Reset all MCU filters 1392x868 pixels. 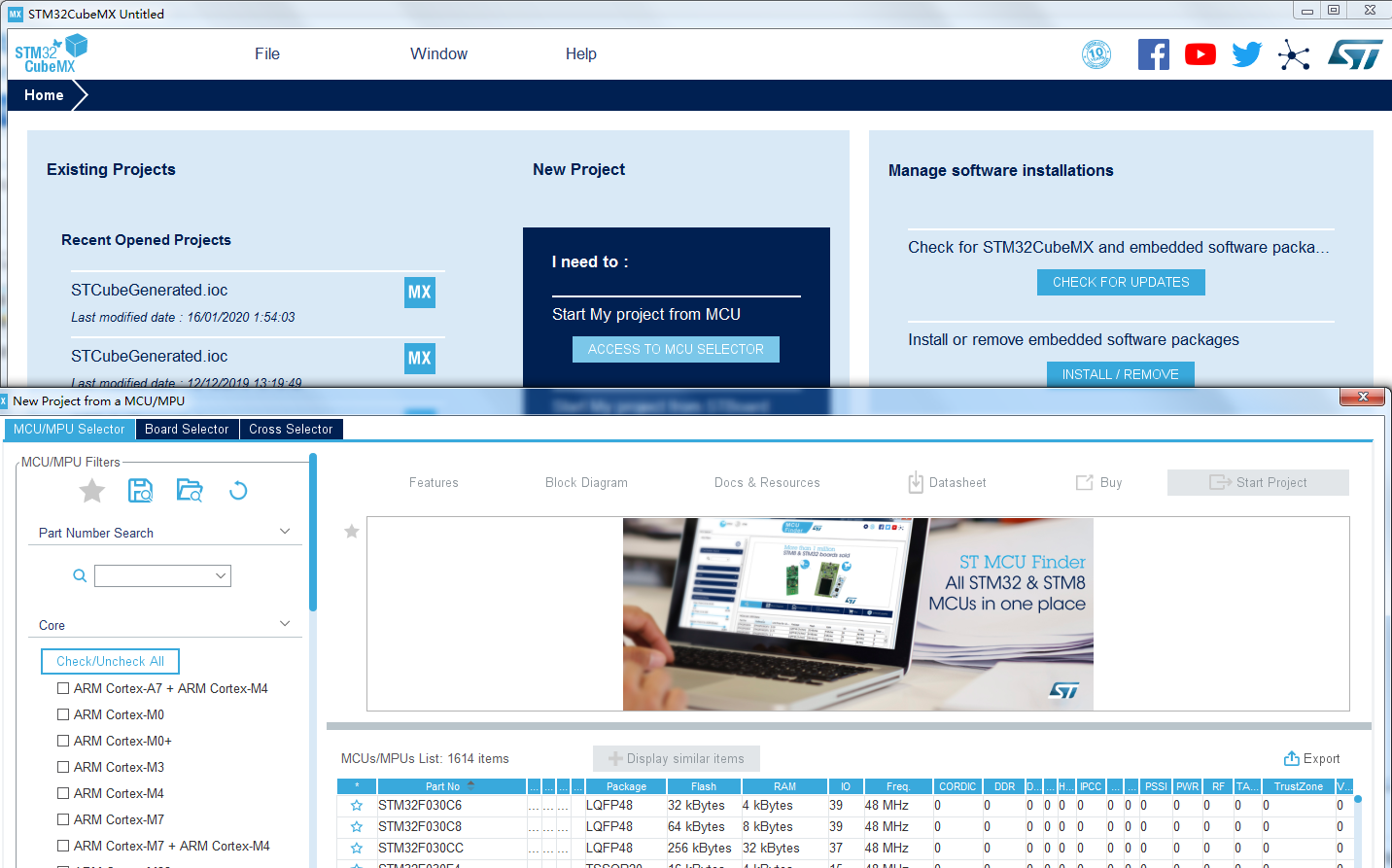(x=238, y=491)
